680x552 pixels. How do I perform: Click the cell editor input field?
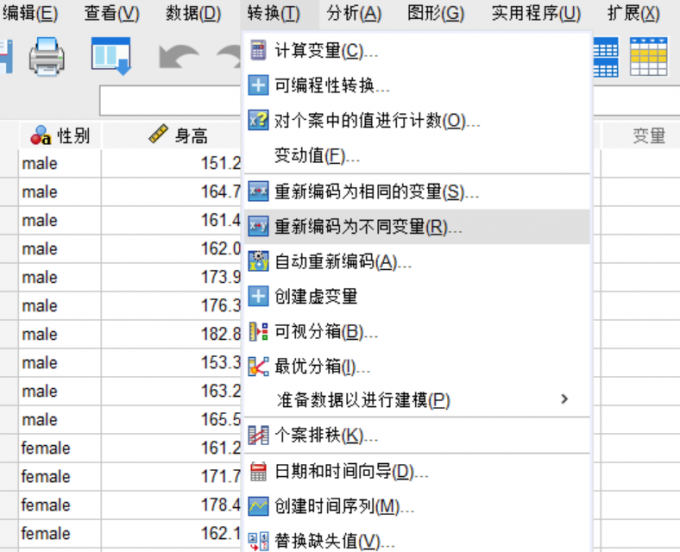click(x=170, y=100)
